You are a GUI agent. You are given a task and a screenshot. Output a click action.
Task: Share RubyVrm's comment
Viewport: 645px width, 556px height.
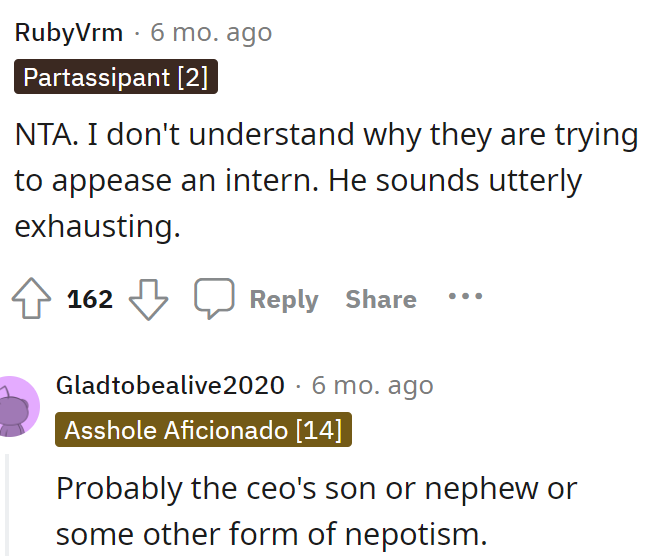pos(380,299)
